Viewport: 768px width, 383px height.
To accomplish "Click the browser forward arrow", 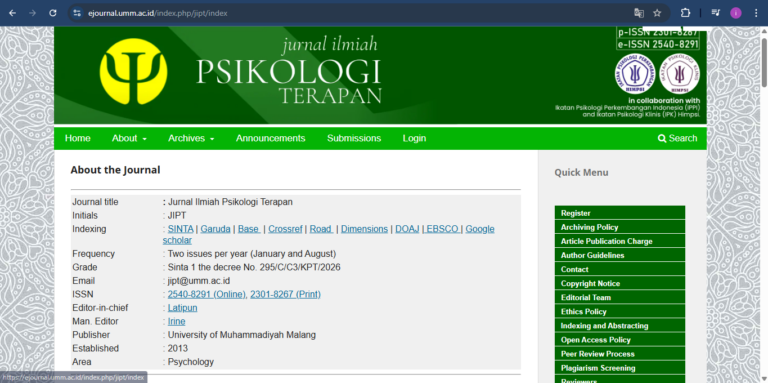I will click(33, 13).
